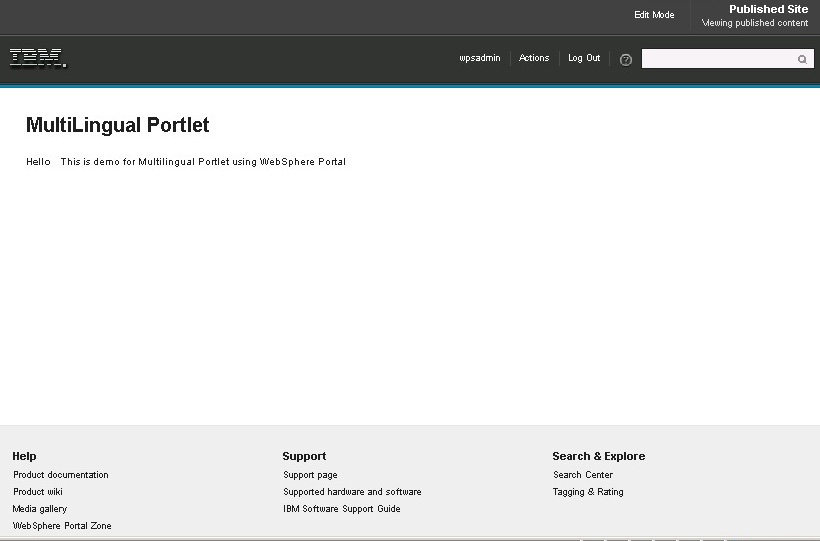Screen dimensions: 820x541
Task: Open the Published Site menu
Action: point(768,9)
